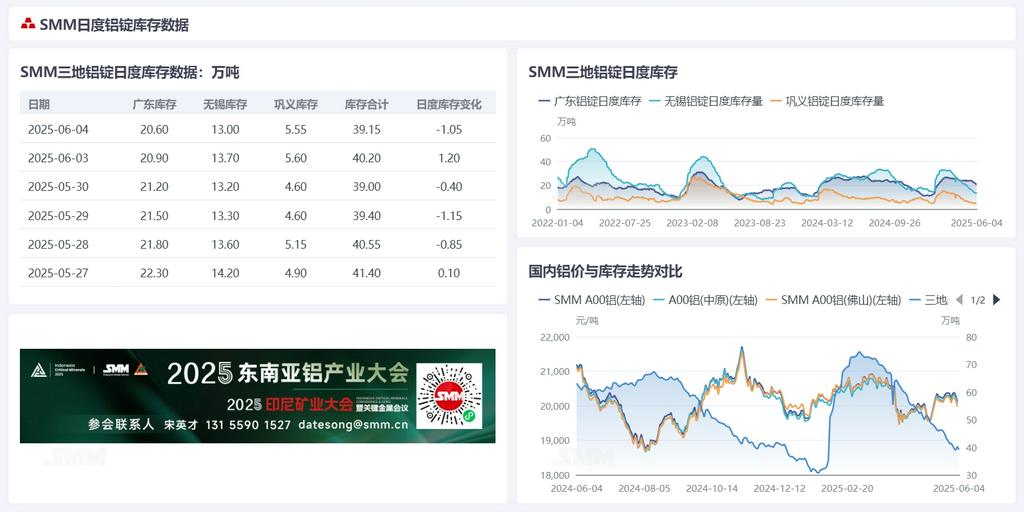Toggle A00铝(中原)(左轴) legend series

[x=705, y=300]
